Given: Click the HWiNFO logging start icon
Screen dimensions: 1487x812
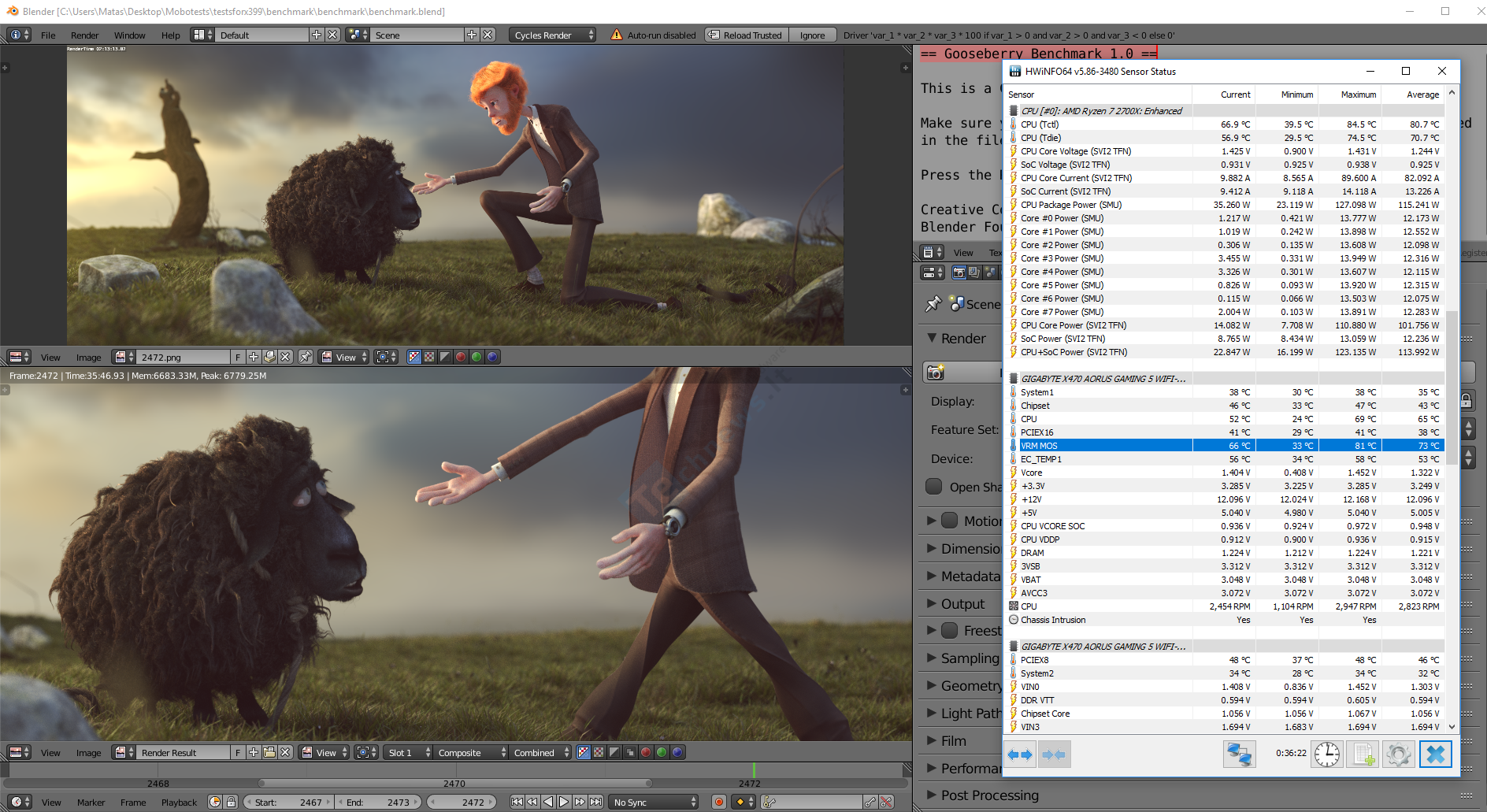Looking at the screenshot, I should tap(1363, 755).
